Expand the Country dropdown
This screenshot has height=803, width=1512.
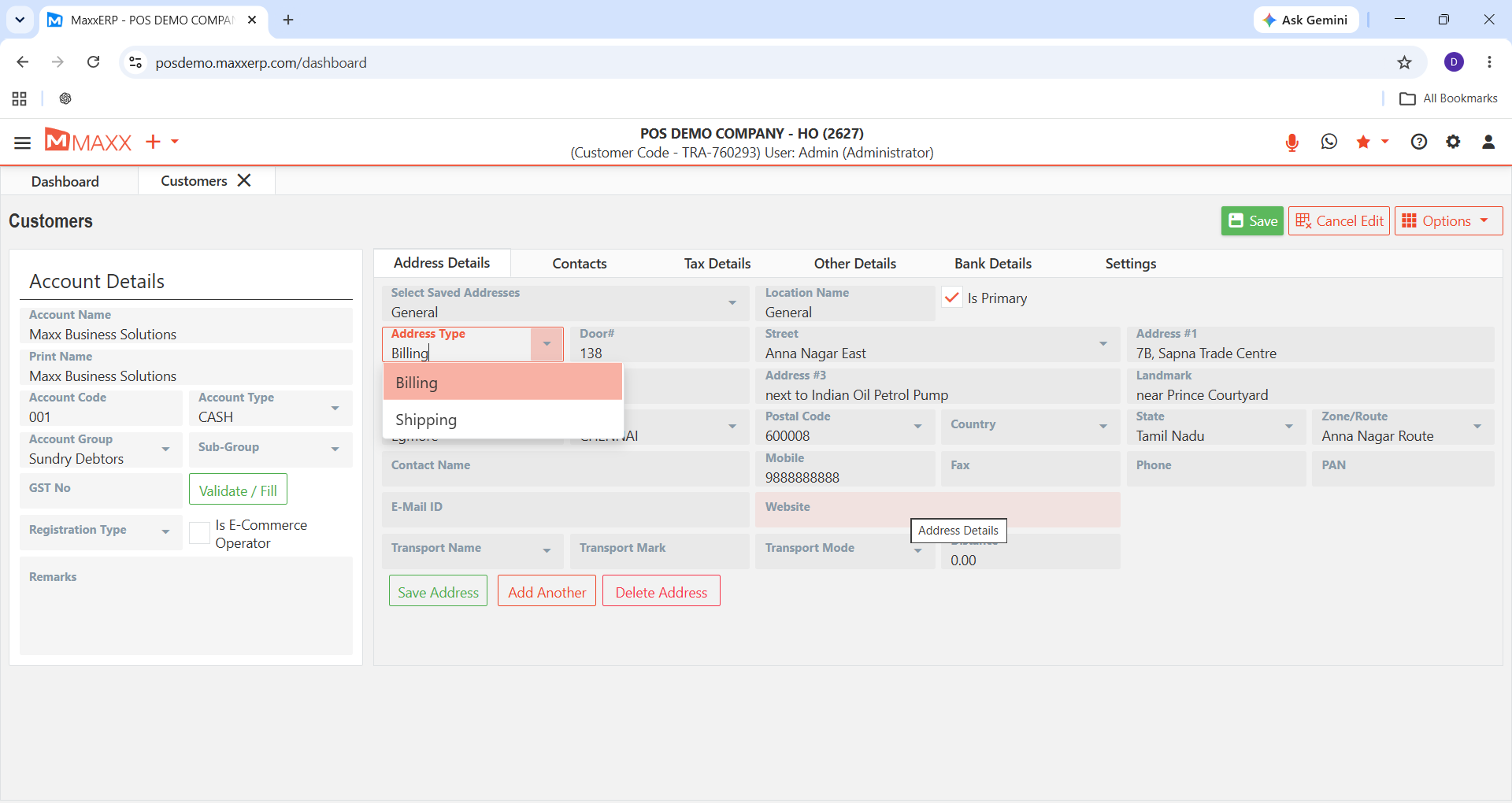point(1103,427)
